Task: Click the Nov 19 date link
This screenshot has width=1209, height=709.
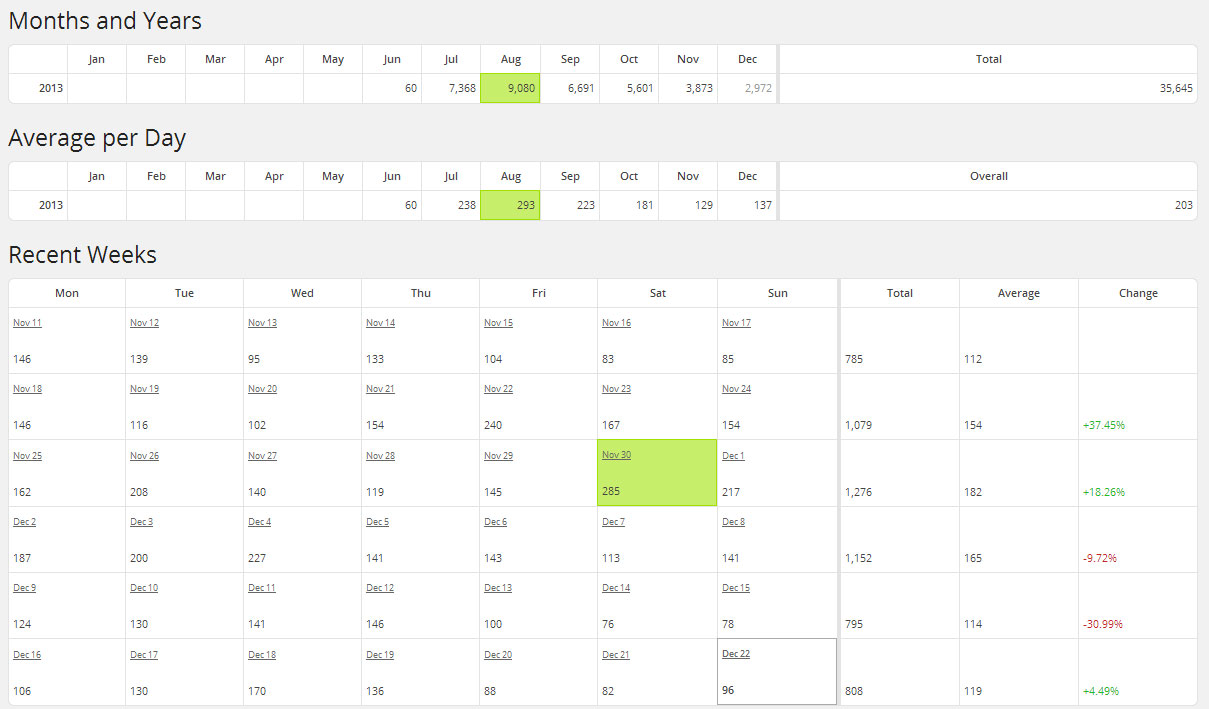Action: [144, 389]
